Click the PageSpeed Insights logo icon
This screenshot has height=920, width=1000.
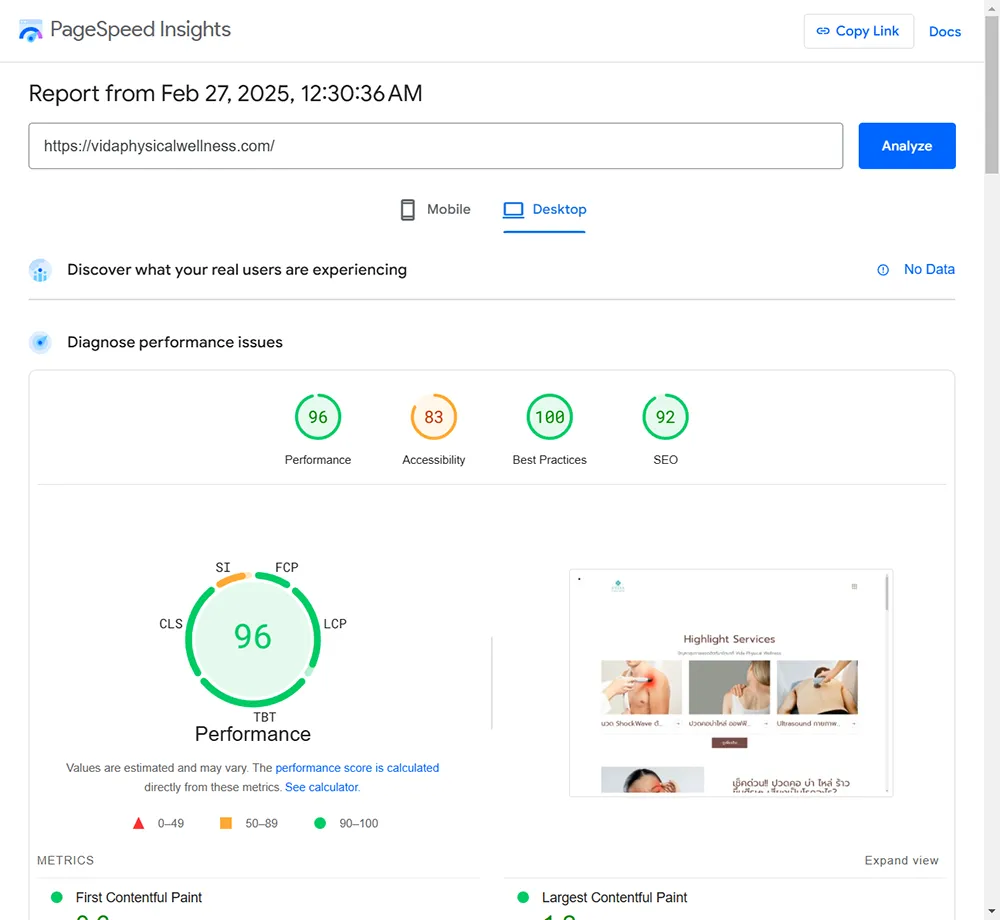(x=30, y=30)
